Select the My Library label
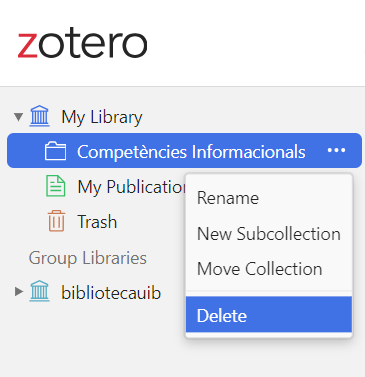The width and height of the screenshot is (365, 377). (x=102, y=117)
